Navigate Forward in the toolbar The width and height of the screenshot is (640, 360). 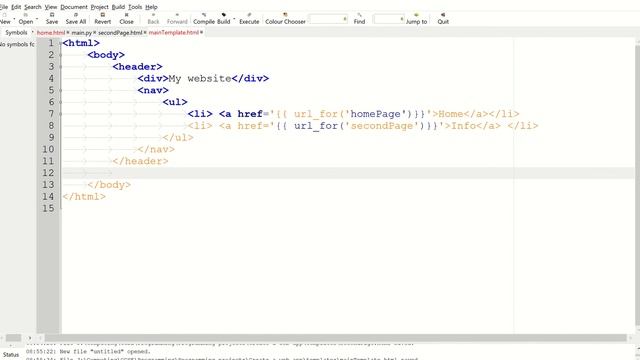point(177,18)
